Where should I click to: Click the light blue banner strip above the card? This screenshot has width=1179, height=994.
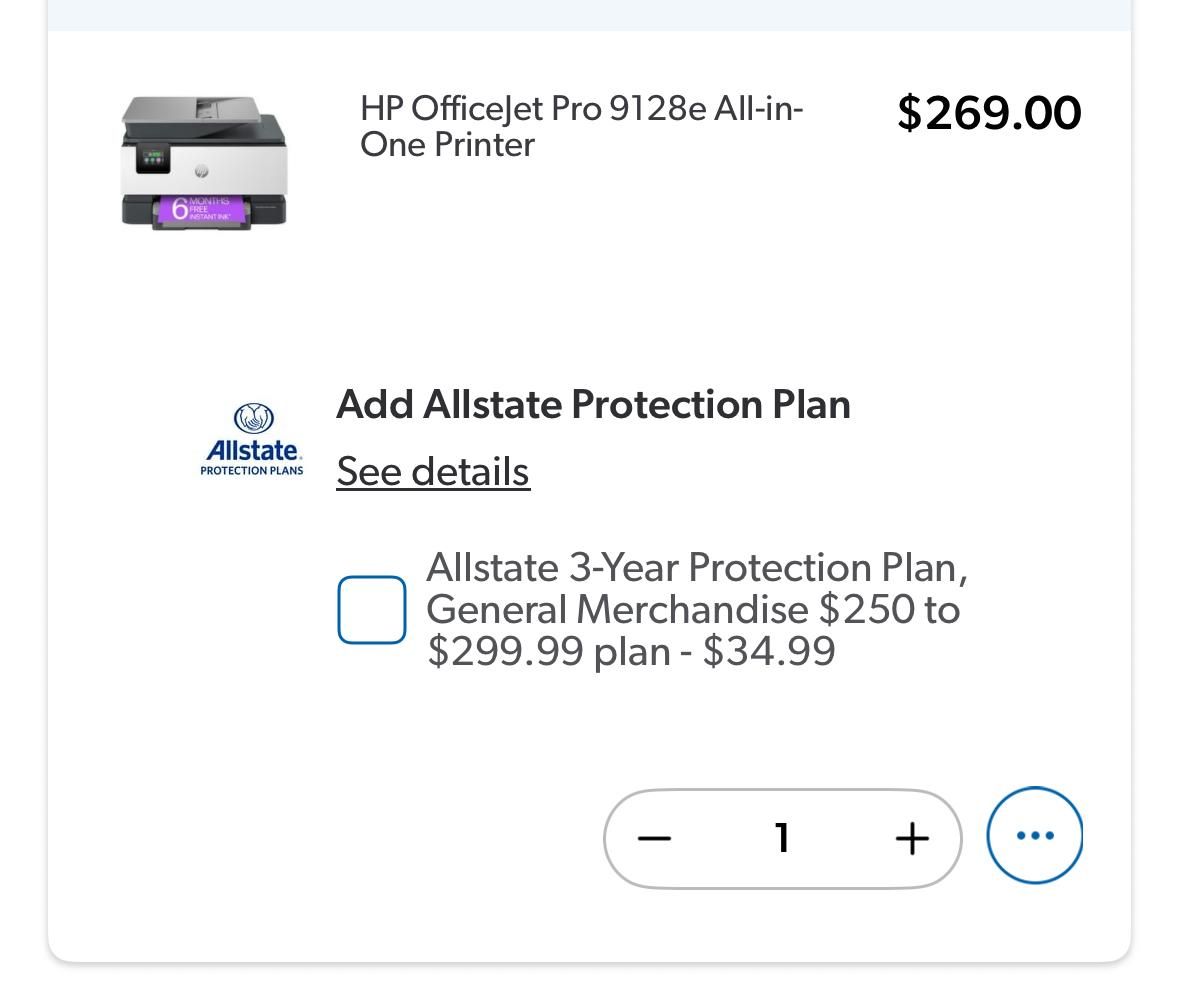(589, 14)
